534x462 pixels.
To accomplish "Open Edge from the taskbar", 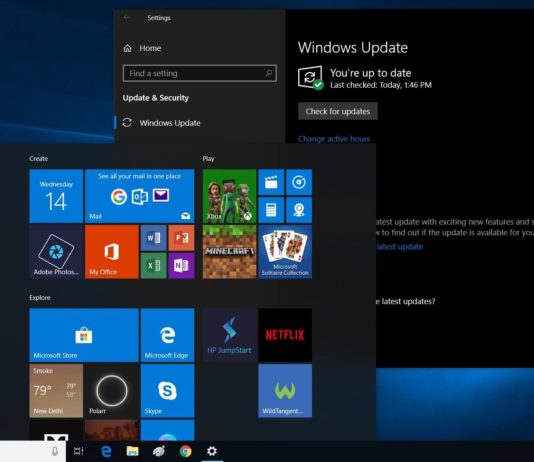I will pyautogui.click(x=106, y=451).
